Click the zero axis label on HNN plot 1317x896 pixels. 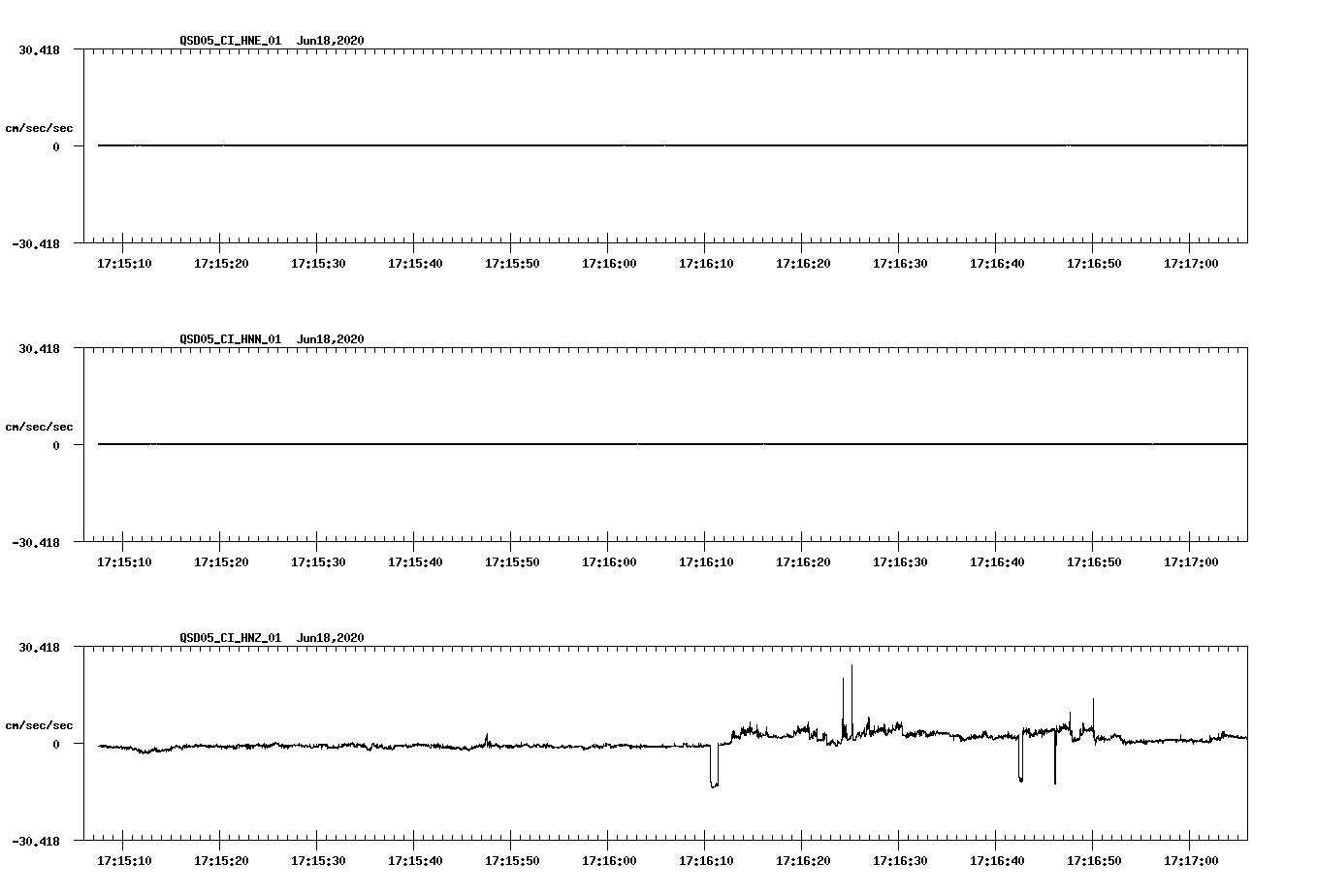click(56, 445)
